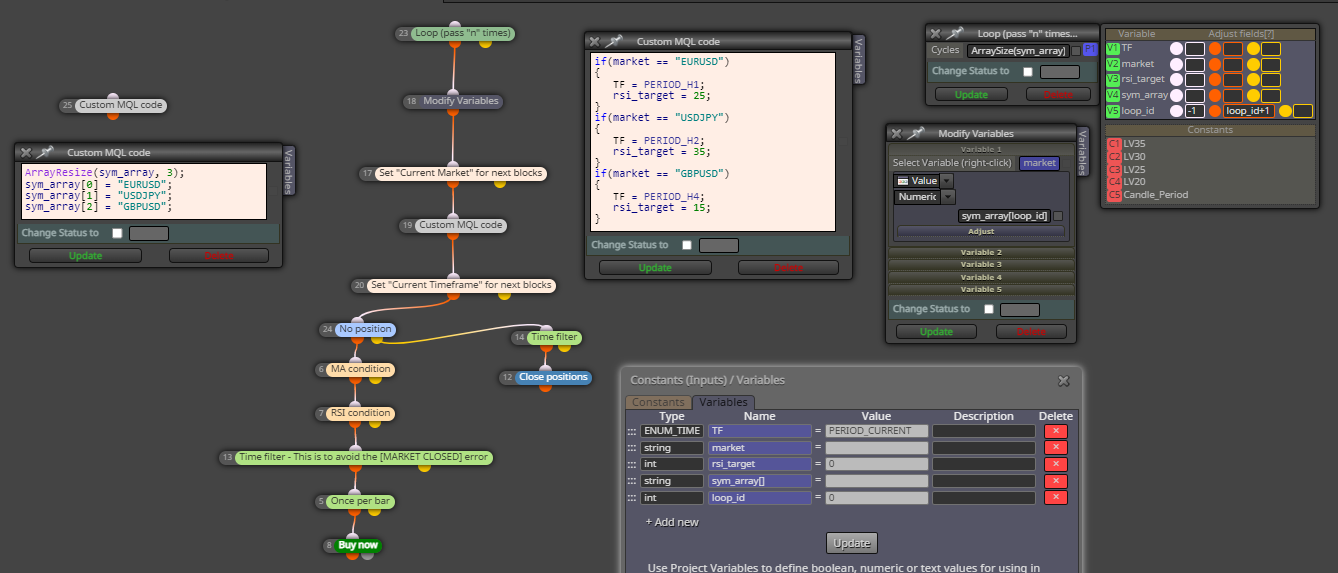
Task: Switch to the Constants tab
Action: [x=658, y=402]
